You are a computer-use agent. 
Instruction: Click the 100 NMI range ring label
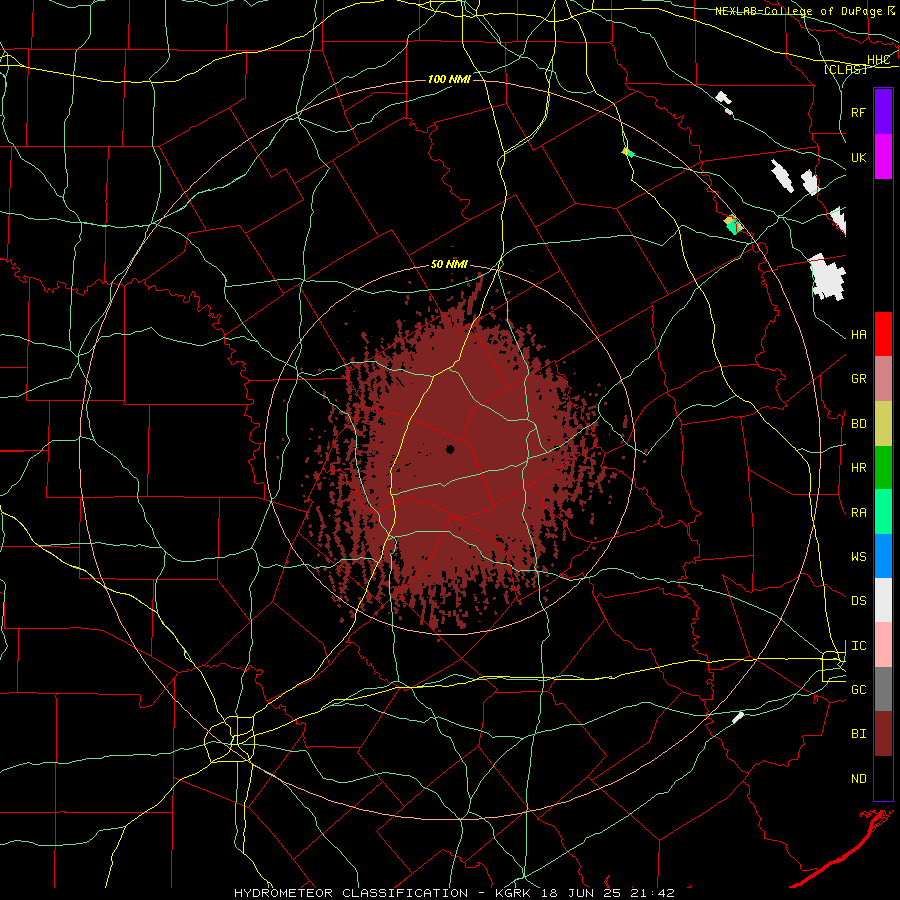click(x=449, y=79)
